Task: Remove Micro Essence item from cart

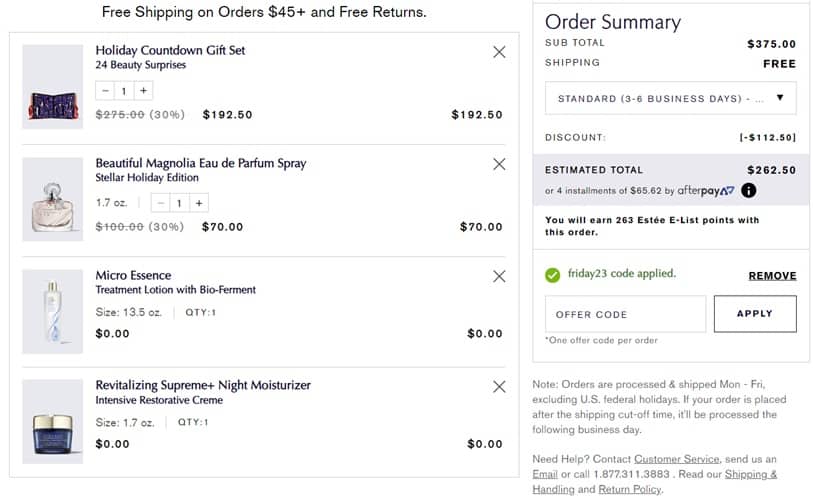Action: pyautogui.click(x=499, y=276)
